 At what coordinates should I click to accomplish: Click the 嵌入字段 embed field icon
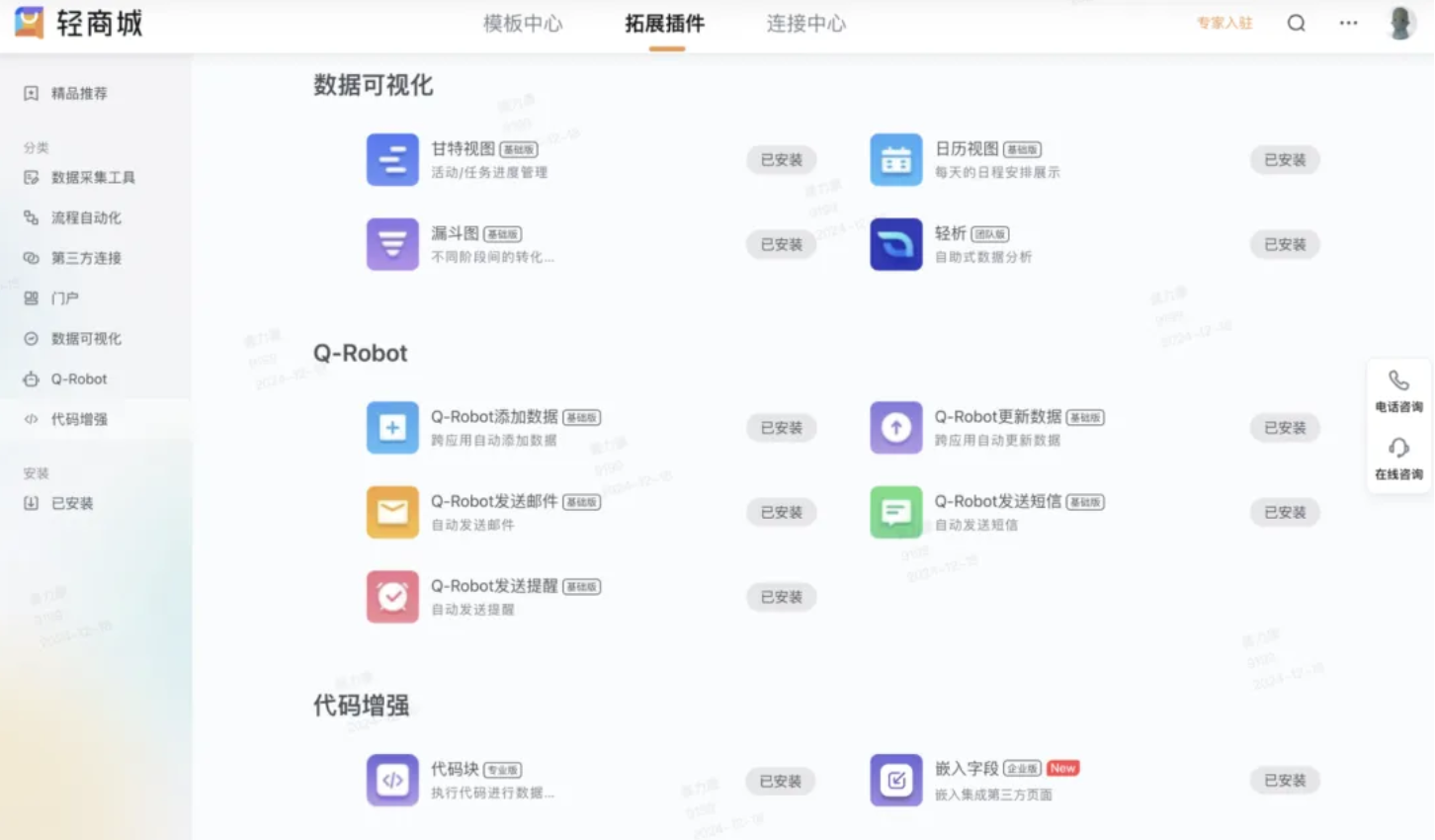[896, 781]
